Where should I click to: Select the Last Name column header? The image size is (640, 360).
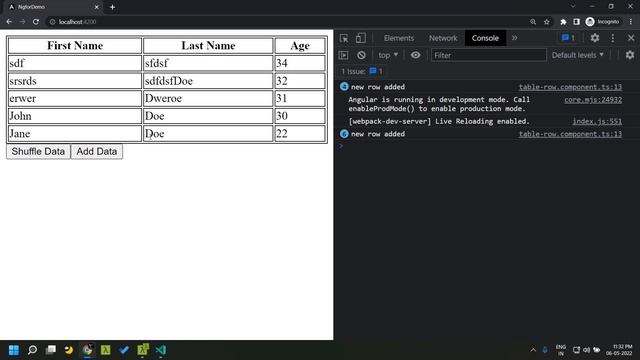208,46
